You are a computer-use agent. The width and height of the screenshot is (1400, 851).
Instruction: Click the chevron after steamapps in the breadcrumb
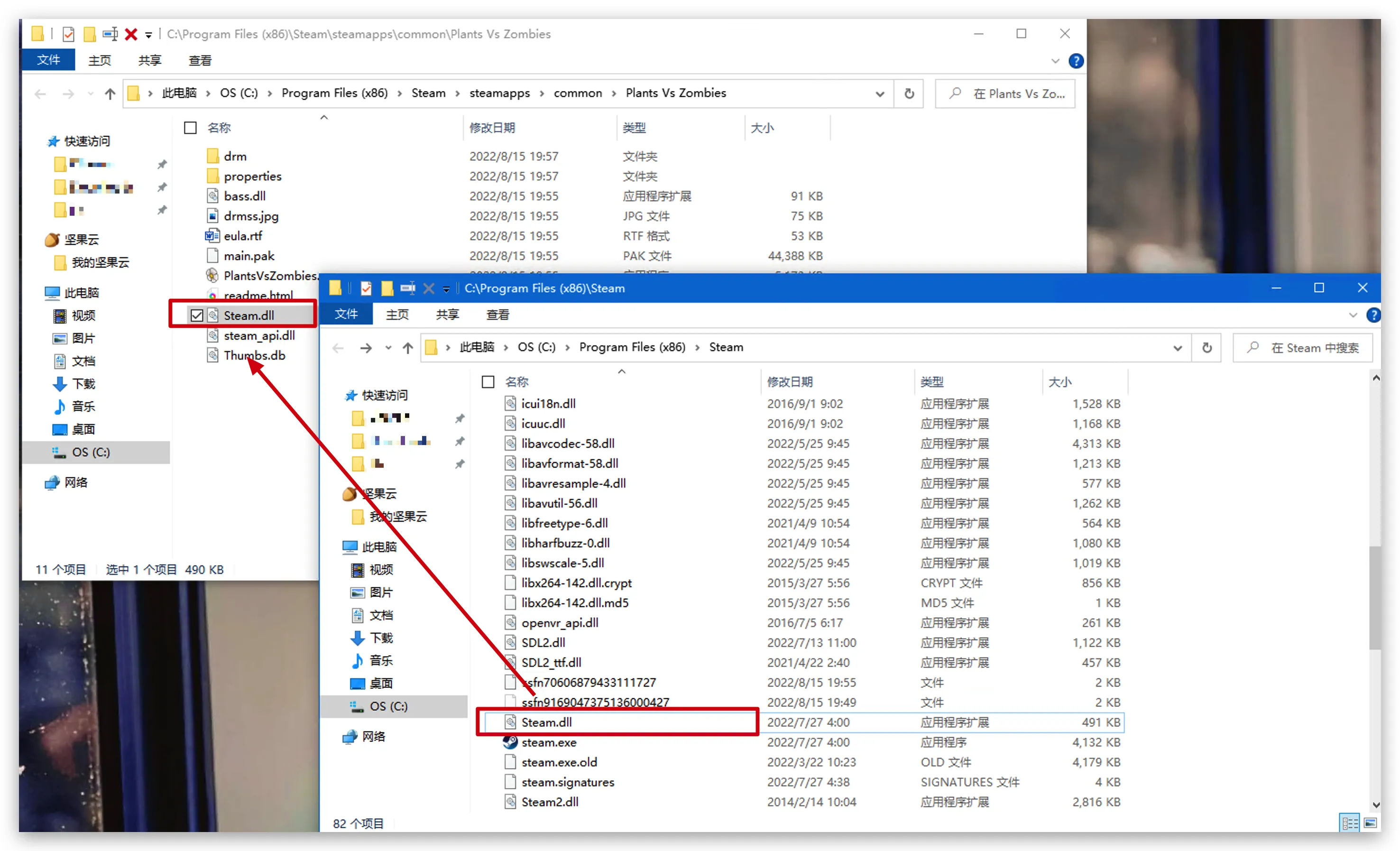pos(542,93)
